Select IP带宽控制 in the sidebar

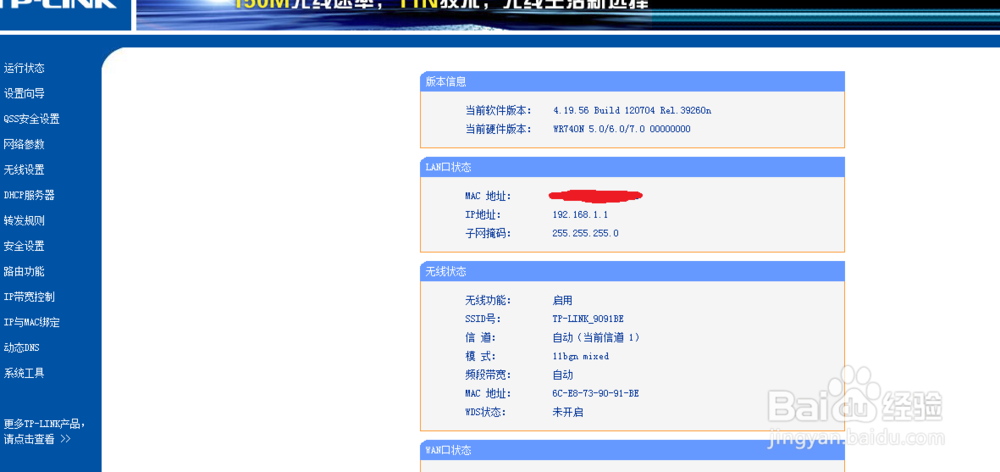29,297
